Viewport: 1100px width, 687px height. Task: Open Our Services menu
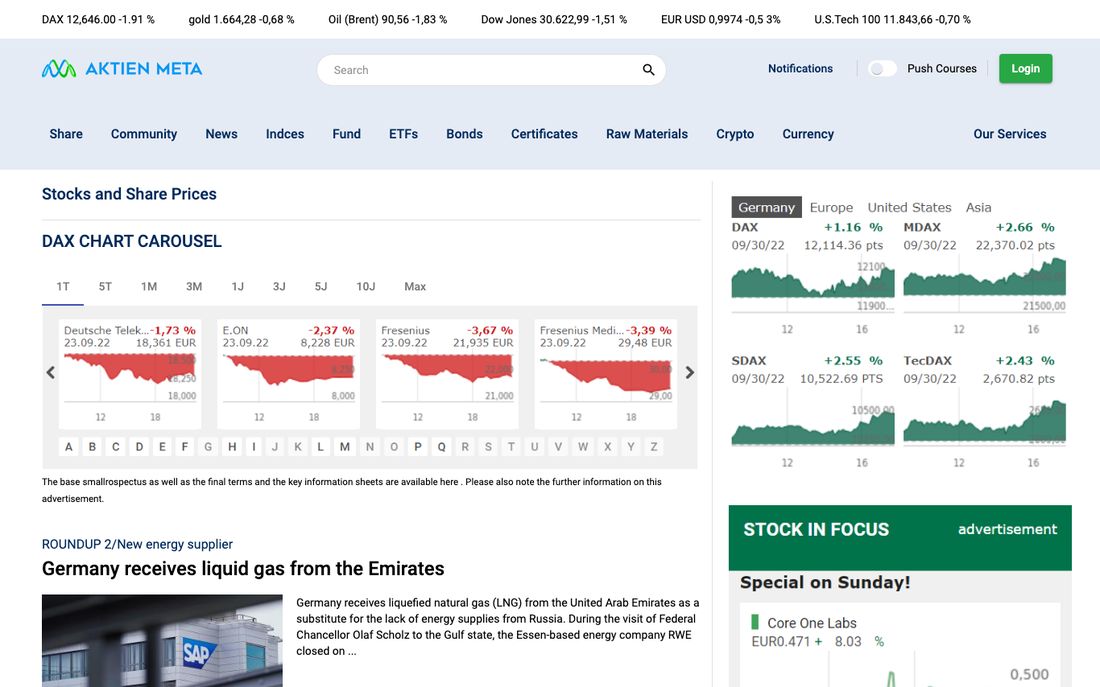point(1010,134)
